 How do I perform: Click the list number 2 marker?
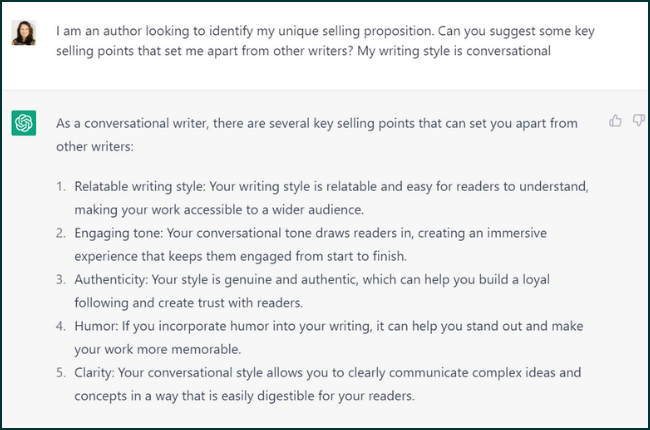pyautogui.click(x=60, y=233)
